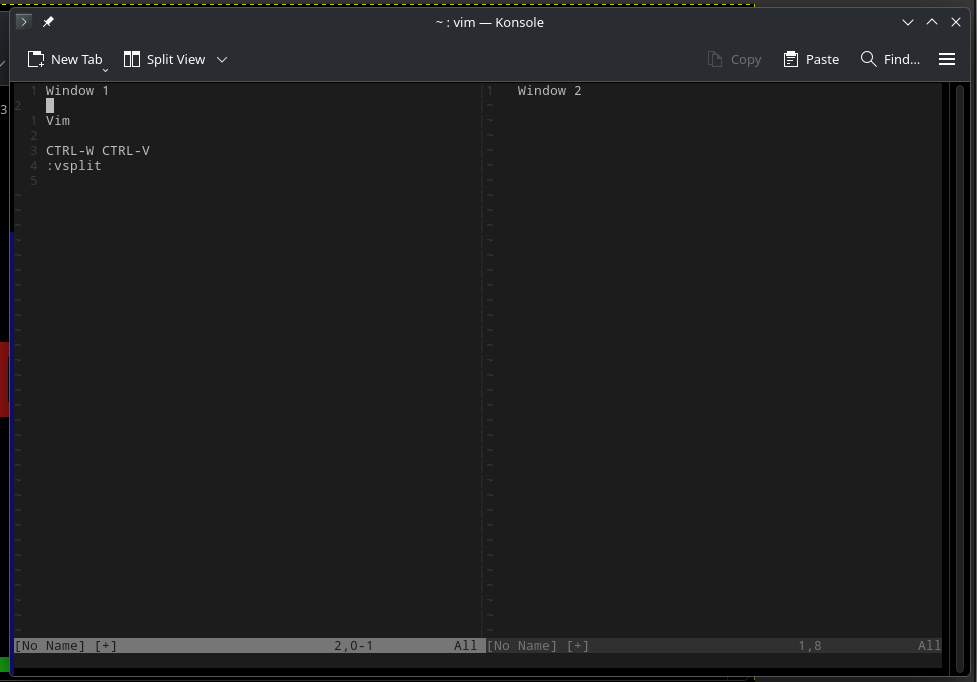
Task: Open the hamburger menu
Action: (x=947, y=60)
